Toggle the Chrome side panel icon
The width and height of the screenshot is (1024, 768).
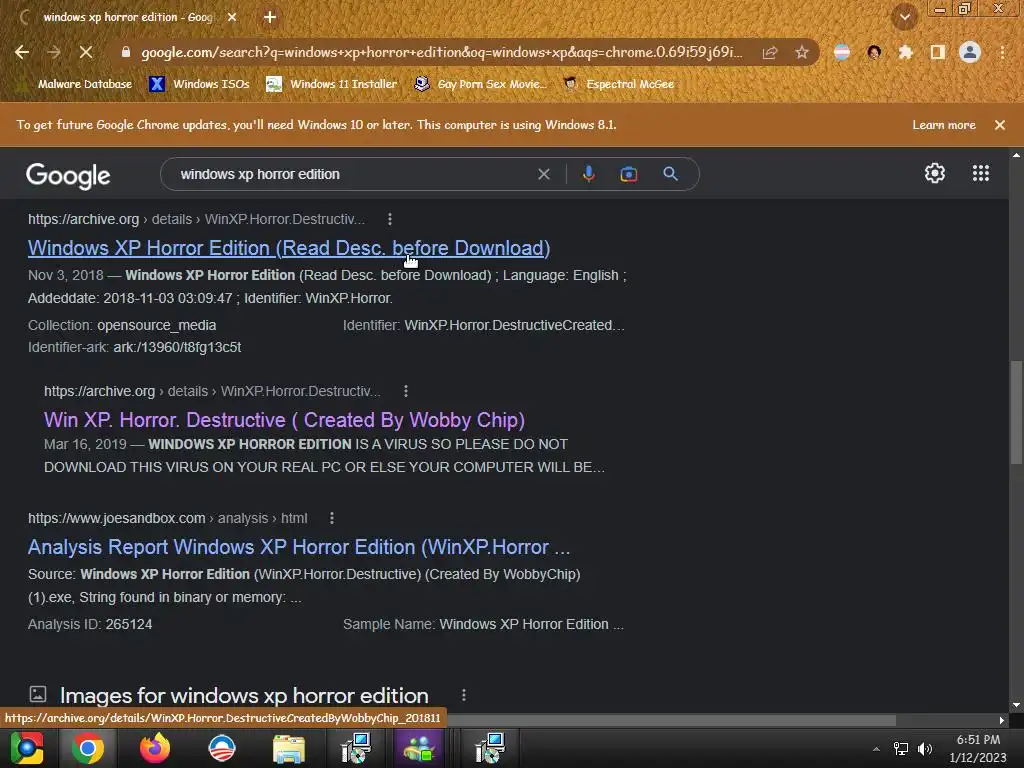tap(938, 52)
